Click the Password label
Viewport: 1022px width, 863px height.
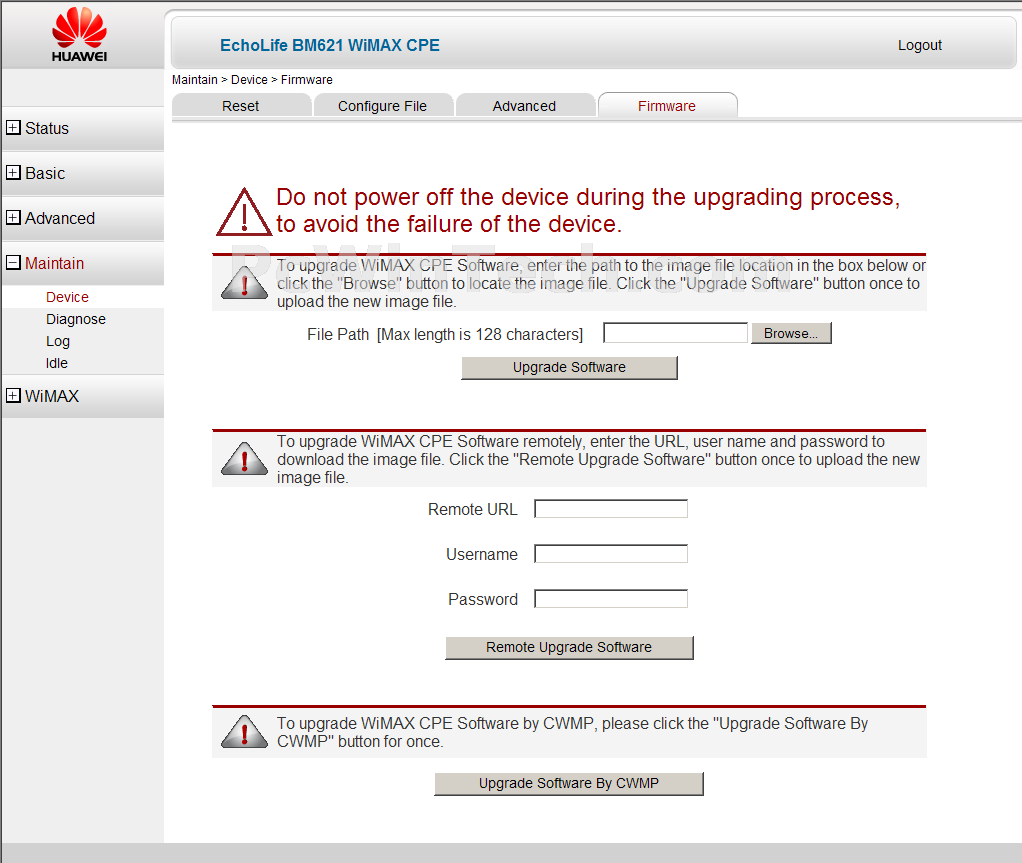tap(483, 600)
